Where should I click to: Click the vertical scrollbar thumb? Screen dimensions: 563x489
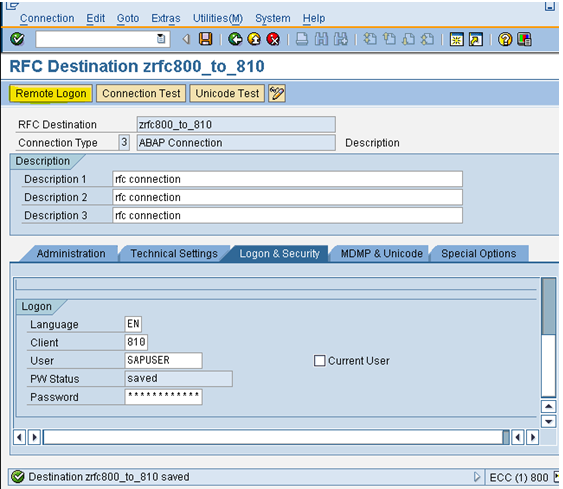pyautogui.click(x=548, y=306)
